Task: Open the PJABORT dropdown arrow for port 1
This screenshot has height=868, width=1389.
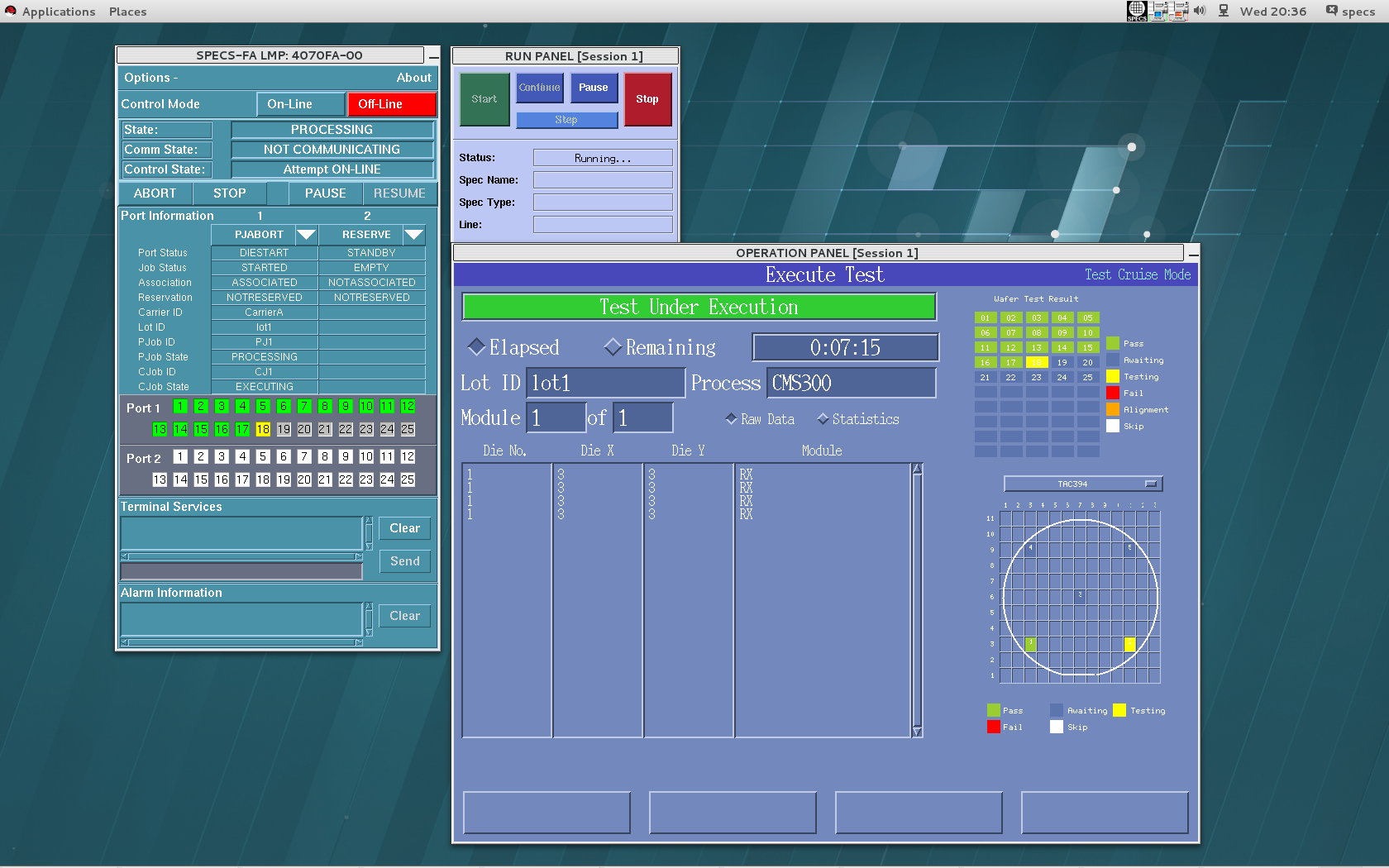Action: click(x=306, y=235)
